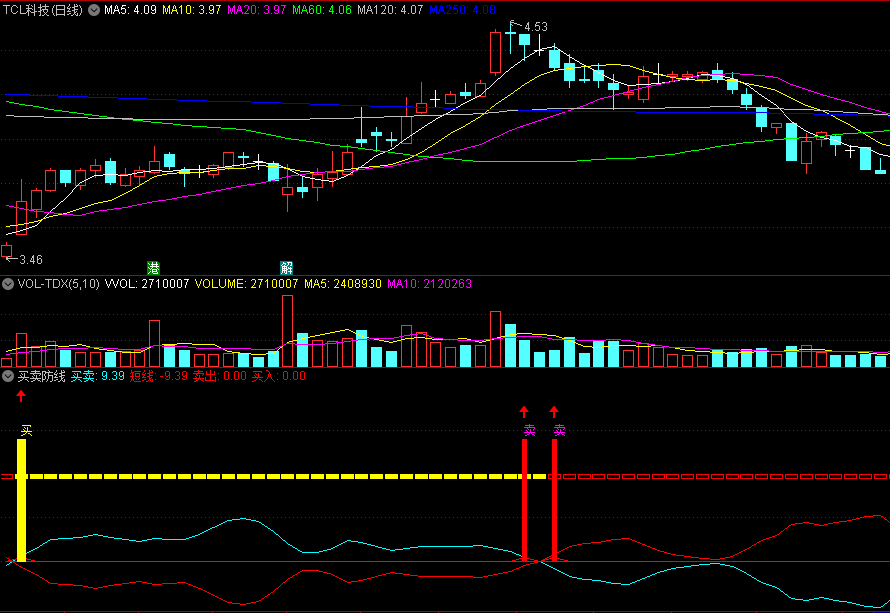This screenshot has width=890, height=613.
Task: Select the 短线: -9.39 value
Action: (x=158, y=376)
